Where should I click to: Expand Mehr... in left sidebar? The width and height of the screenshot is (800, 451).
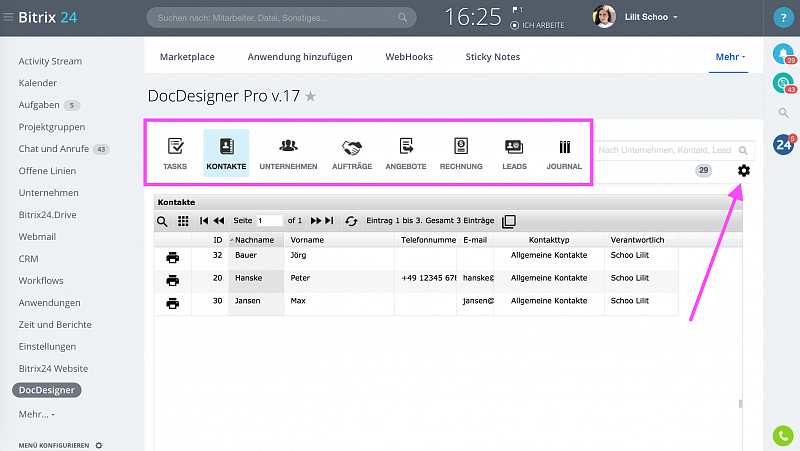click(37, 414)
